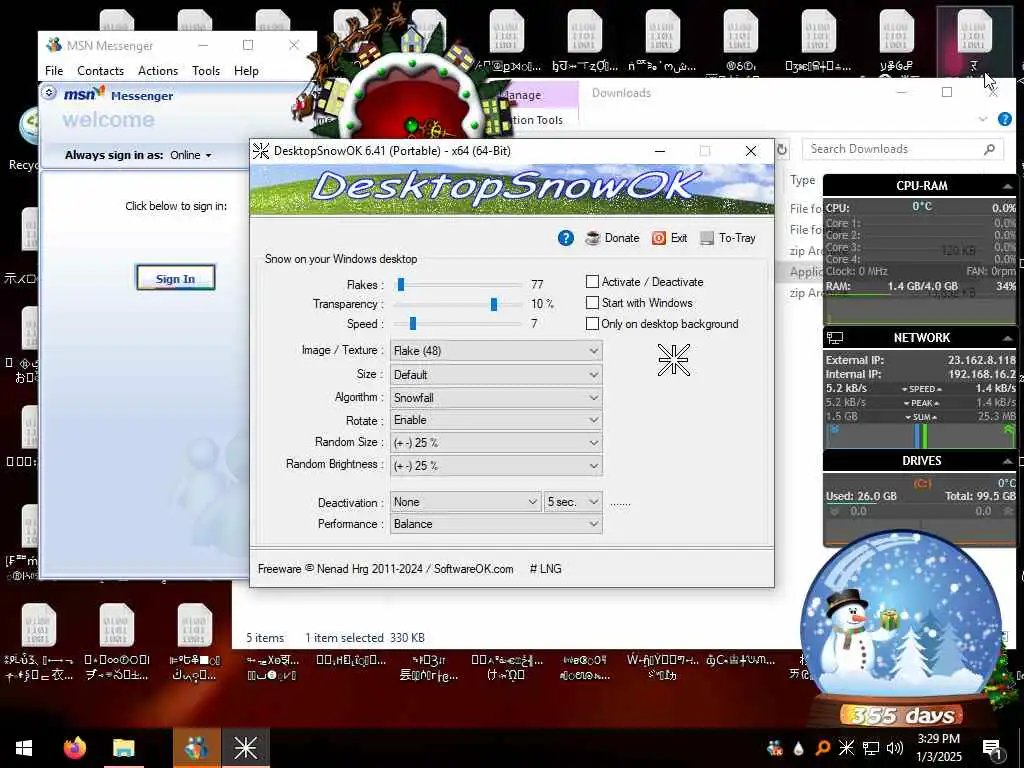This screenshot has height=768, width=1024.
Task: Toggle the Activate / Deactivate checkbox
Action: click(x=592, y=281)
